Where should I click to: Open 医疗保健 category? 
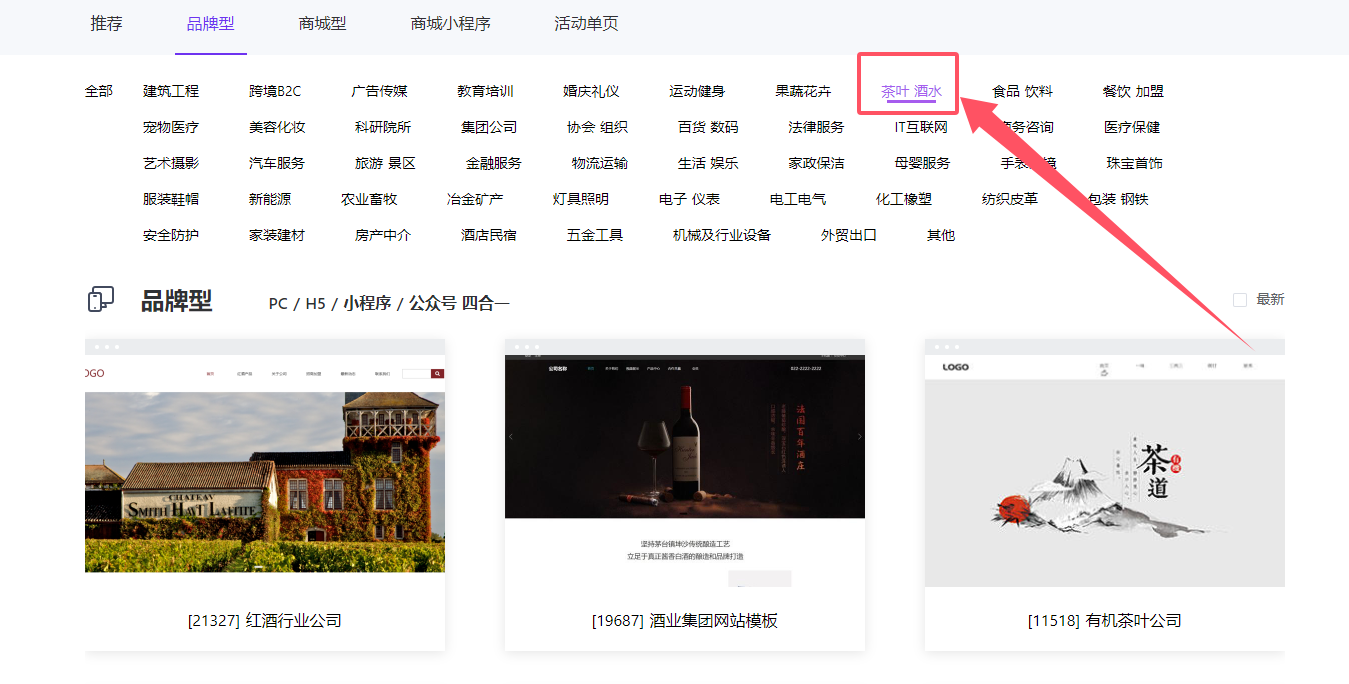click(x=1132, y=127)
